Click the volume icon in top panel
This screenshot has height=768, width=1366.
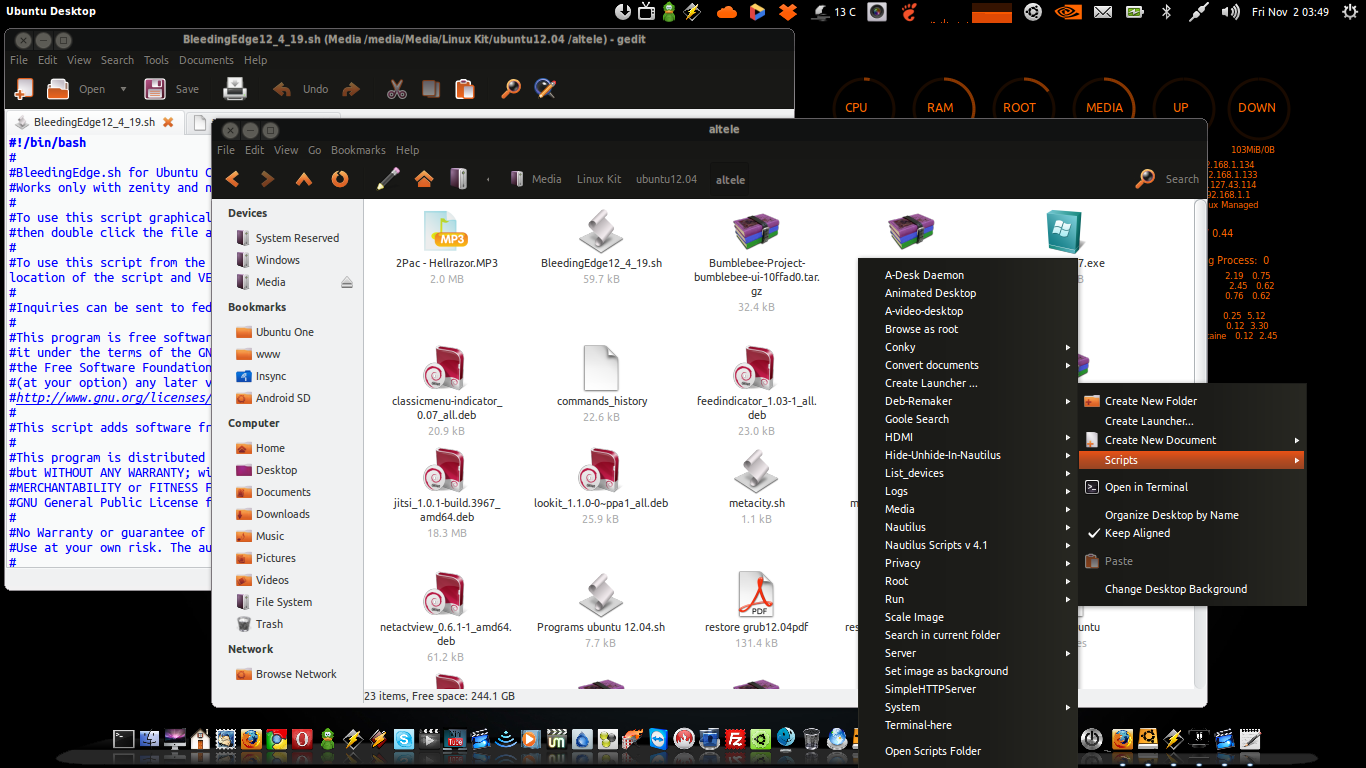click(1231, 12)
